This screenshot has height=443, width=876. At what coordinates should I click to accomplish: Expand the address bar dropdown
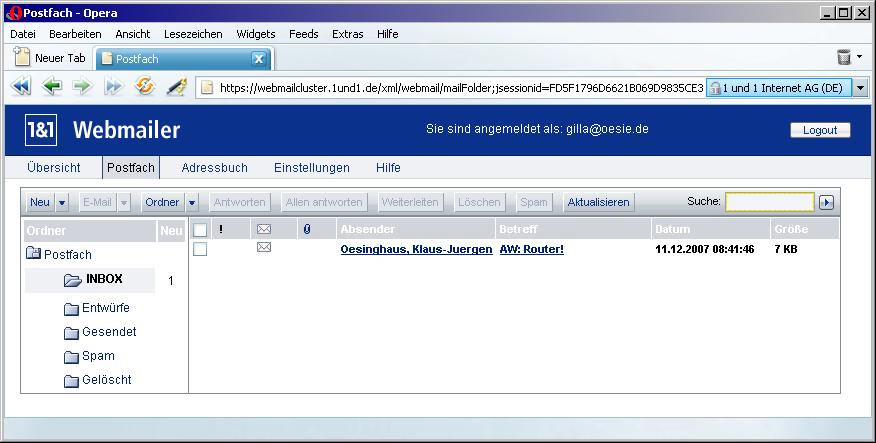(860, 88)
